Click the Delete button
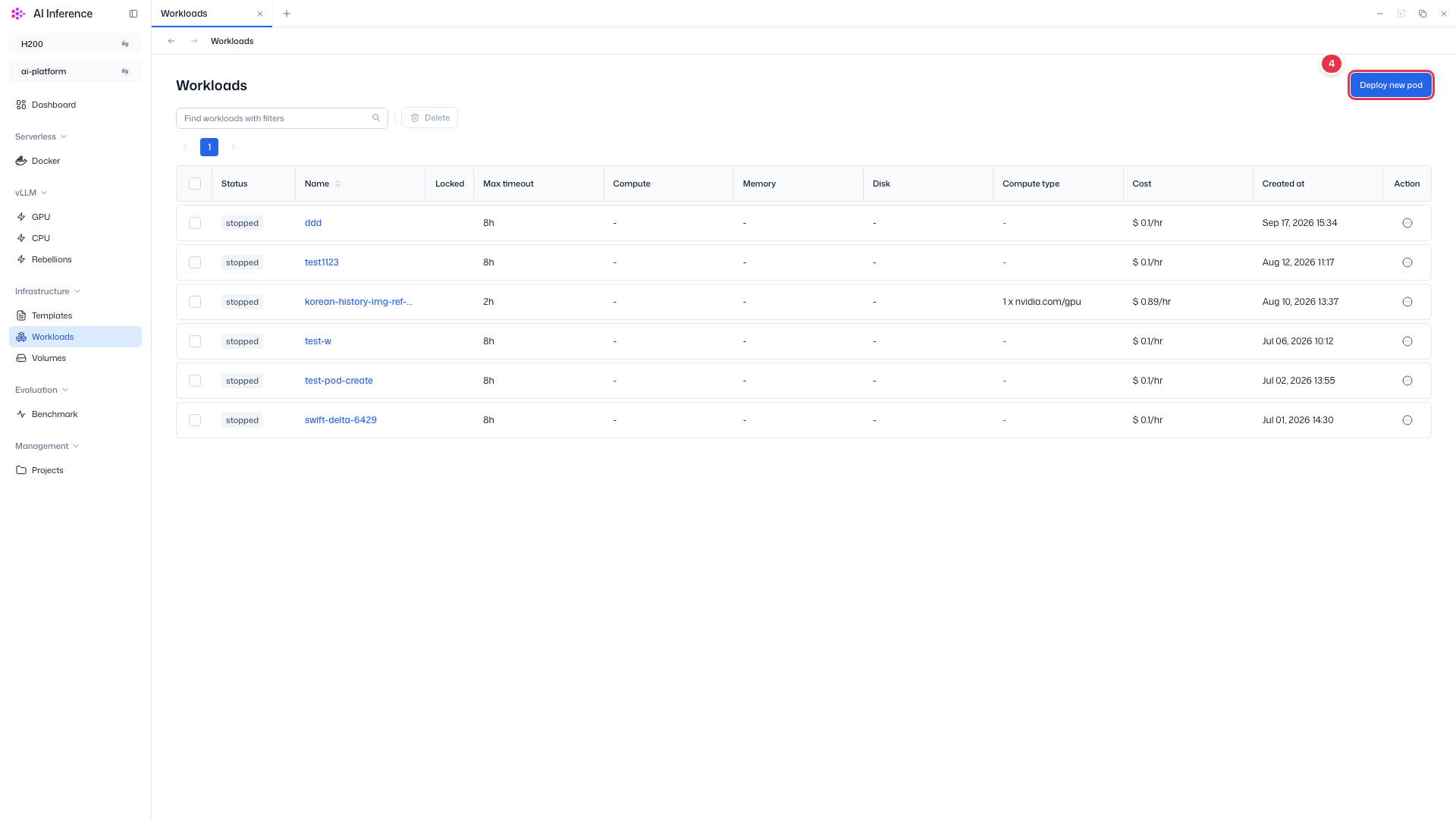Image resolution: width=1456 pixels, height=819 pixels. (x=429, y=118)
